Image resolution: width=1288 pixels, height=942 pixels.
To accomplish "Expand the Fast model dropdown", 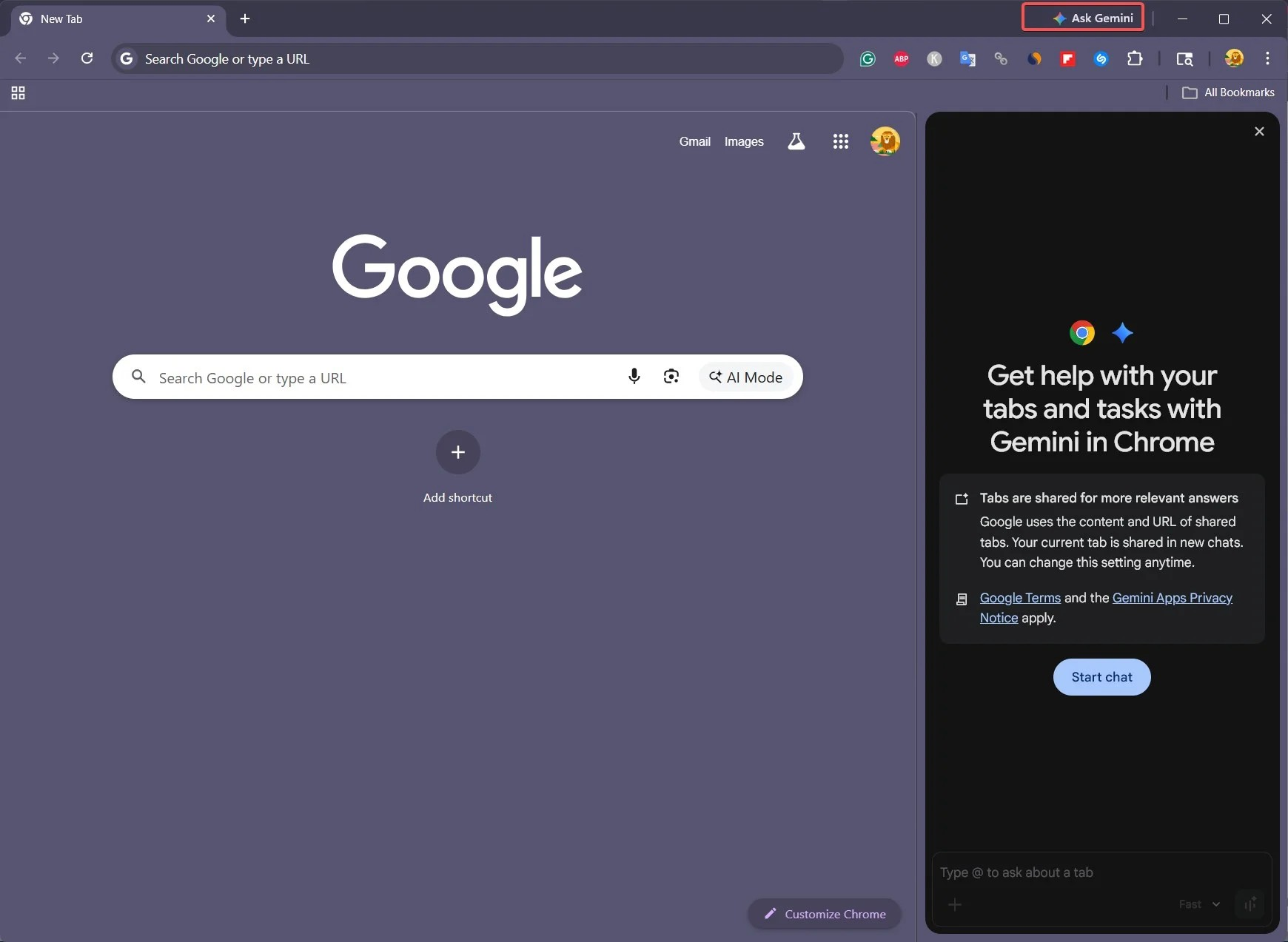I will 1199,904.
